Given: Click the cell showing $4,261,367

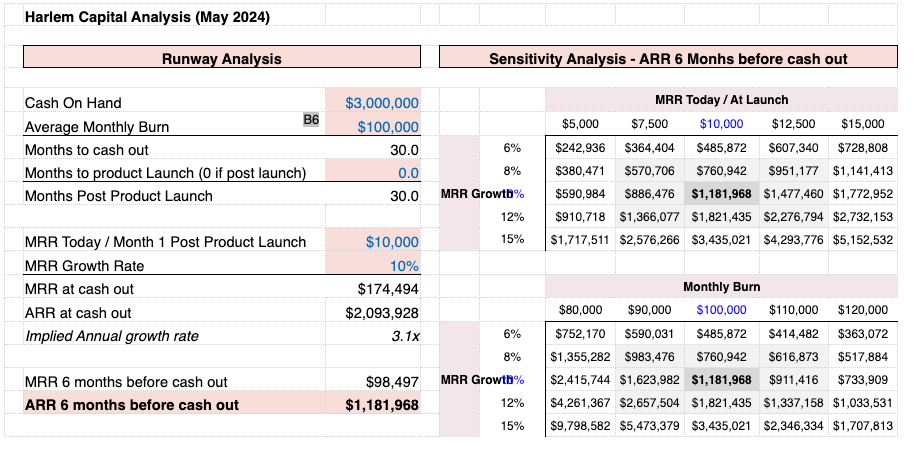Looking at the screenshot, I should tap(580, 403).
